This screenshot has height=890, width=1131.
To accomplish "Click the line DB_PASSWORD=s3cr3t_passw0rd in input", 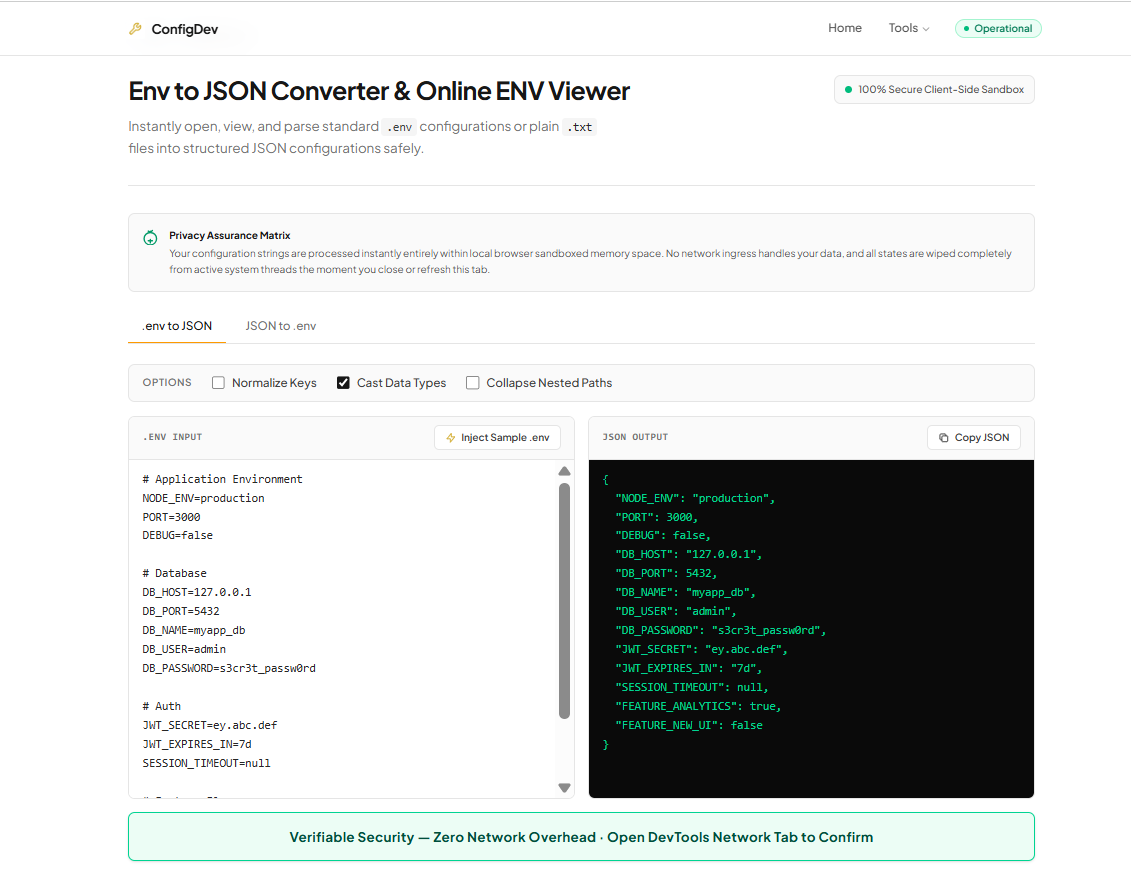I will tap(229, 669).
